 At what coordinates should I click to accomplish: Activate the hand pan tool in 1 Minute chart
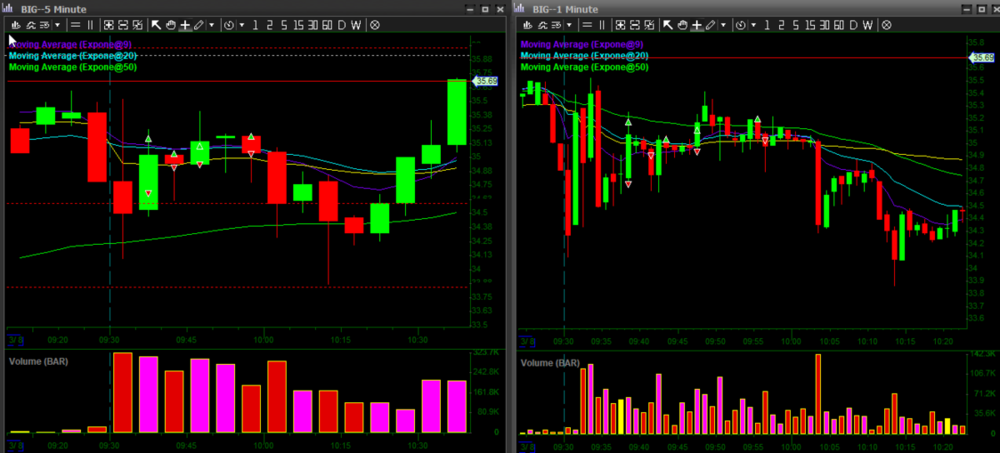click(682, 24)
